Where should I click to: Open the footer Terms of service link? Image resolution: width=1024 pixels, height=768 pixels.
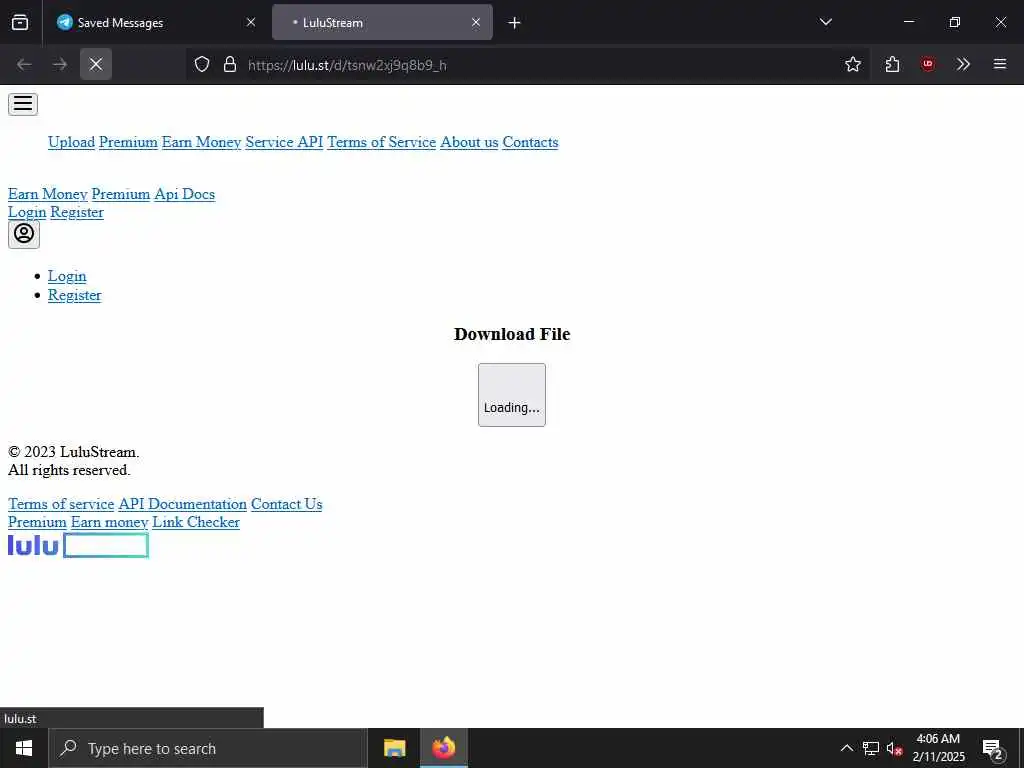pyautogui.click(x=61, y=504)
